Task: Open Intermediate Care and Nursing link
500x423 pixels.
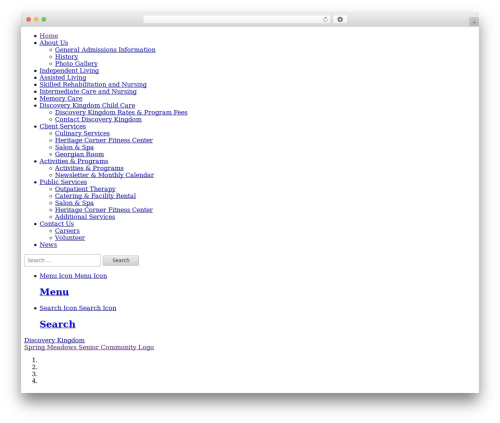Action: pyautogui.click(x=88, y=91)
